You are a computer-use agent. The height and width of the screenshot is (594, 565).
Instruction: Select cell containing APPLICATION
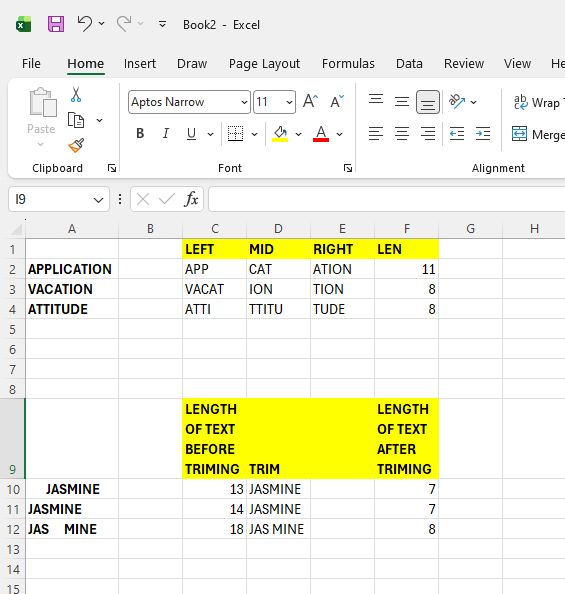(x=72, y=269)
